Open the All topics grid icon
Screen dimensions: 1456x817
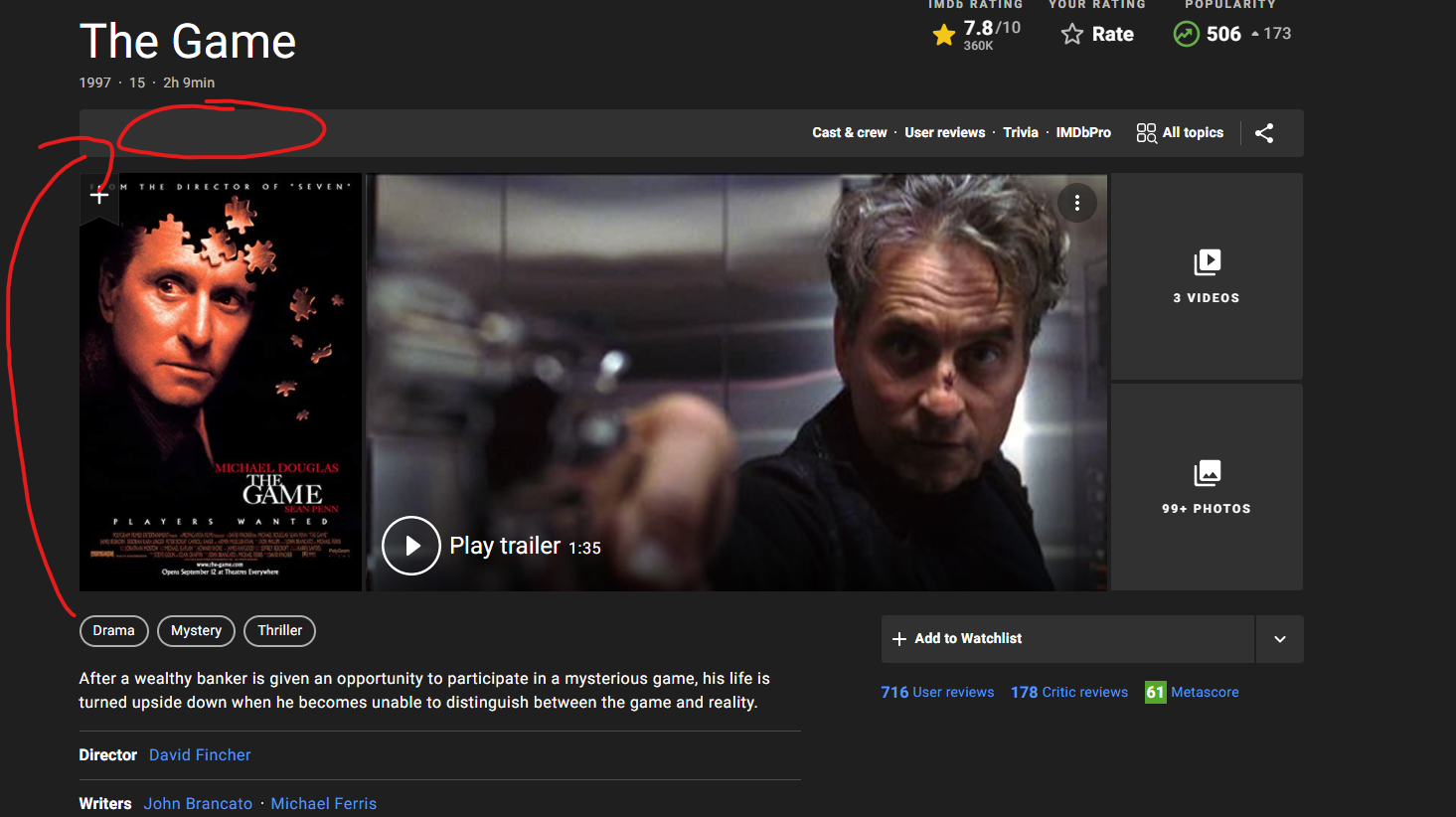coord(1146,133)
